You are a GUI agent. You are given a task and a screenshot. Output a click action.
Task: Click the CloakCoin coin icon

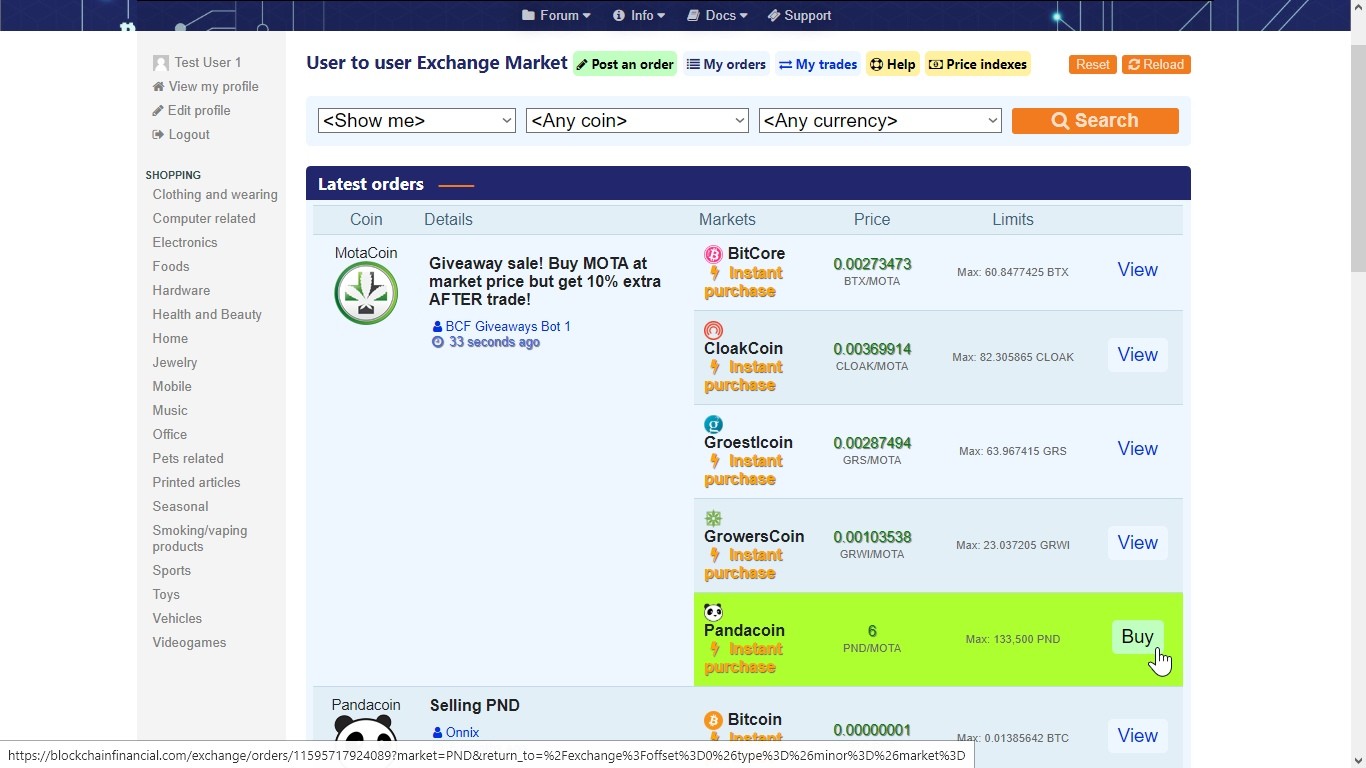click(x=713, y=330)
